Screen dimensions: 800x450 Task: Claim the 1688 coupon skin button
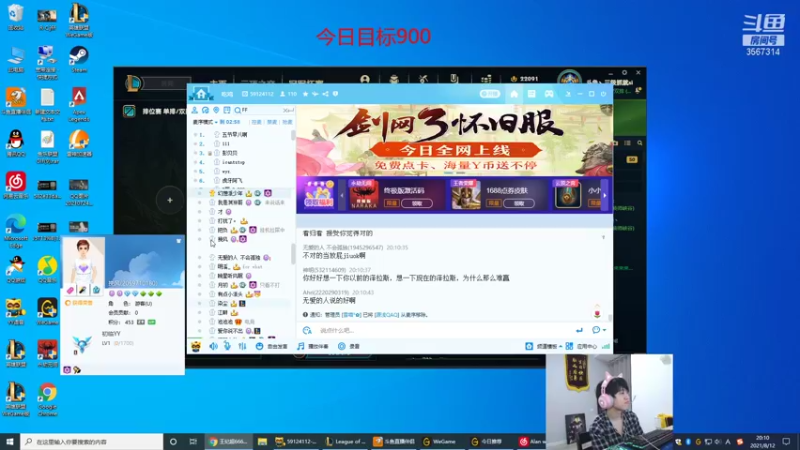519,203
